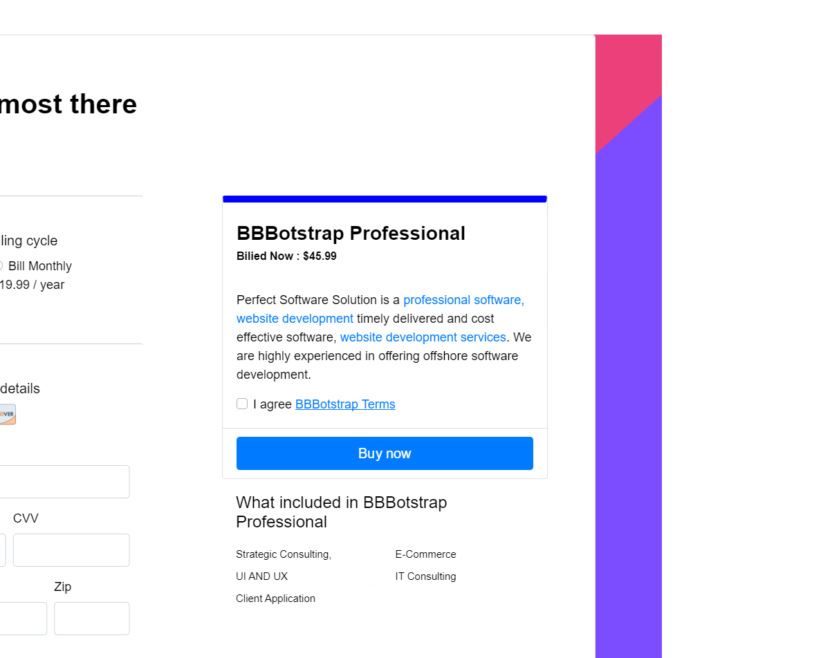Click the IT Consulting feature item
The image size is (830, 658).
pos(425,576)
